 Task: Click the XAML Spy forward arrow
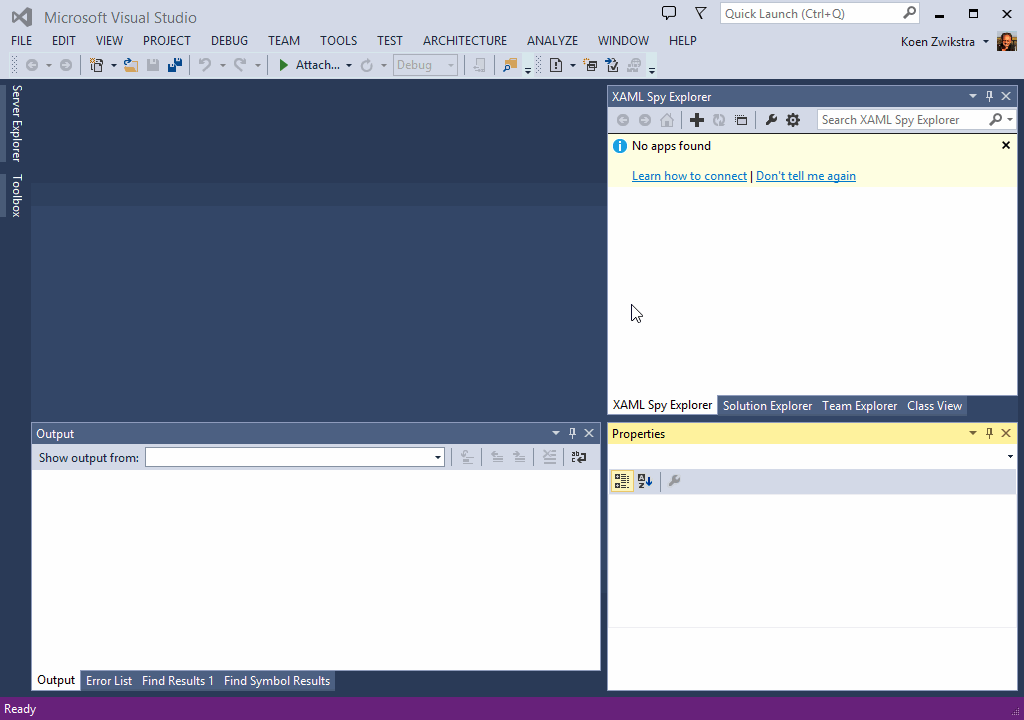[x=645, y=120]
